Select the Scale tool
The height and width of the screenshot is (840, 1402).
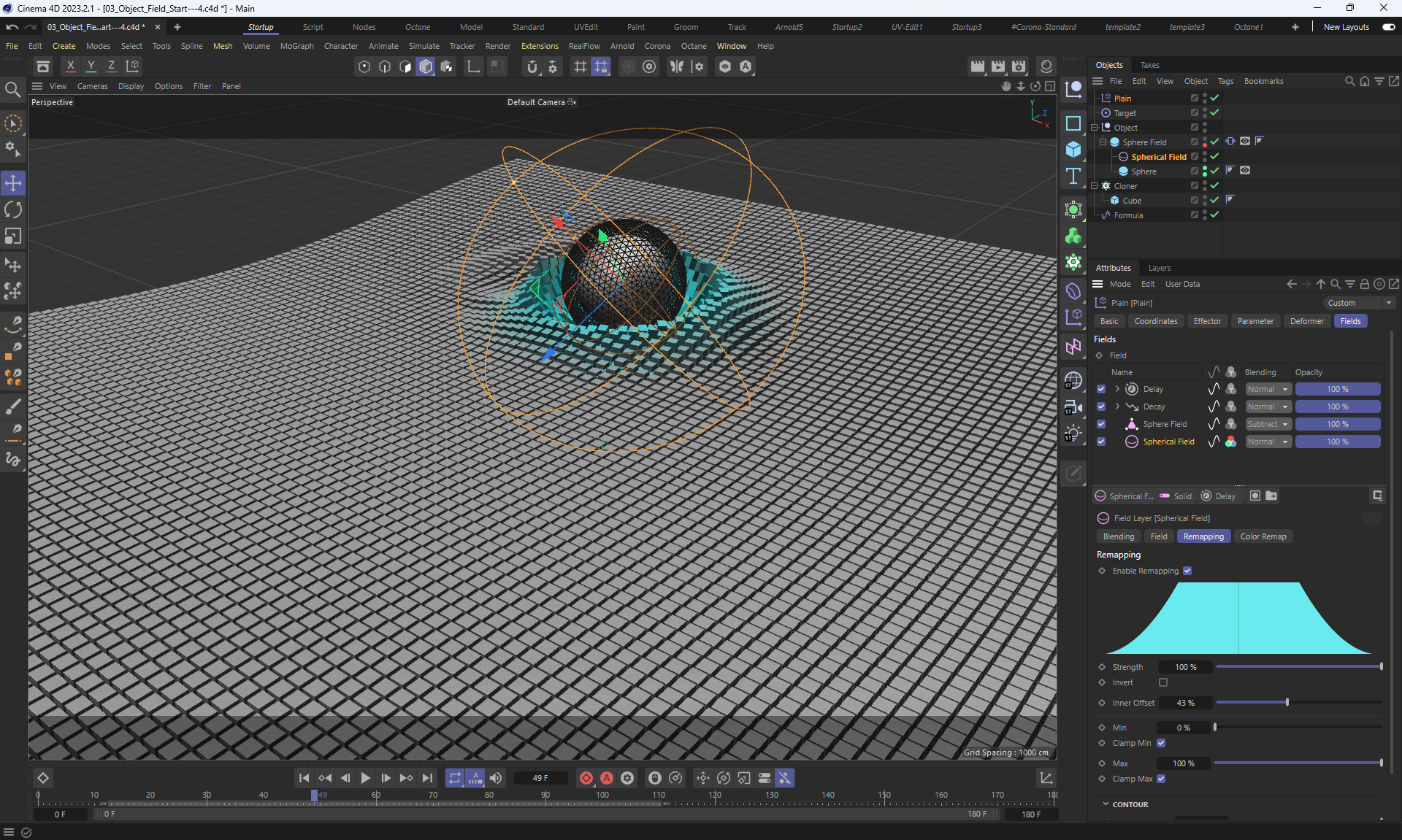click(13, 236)
